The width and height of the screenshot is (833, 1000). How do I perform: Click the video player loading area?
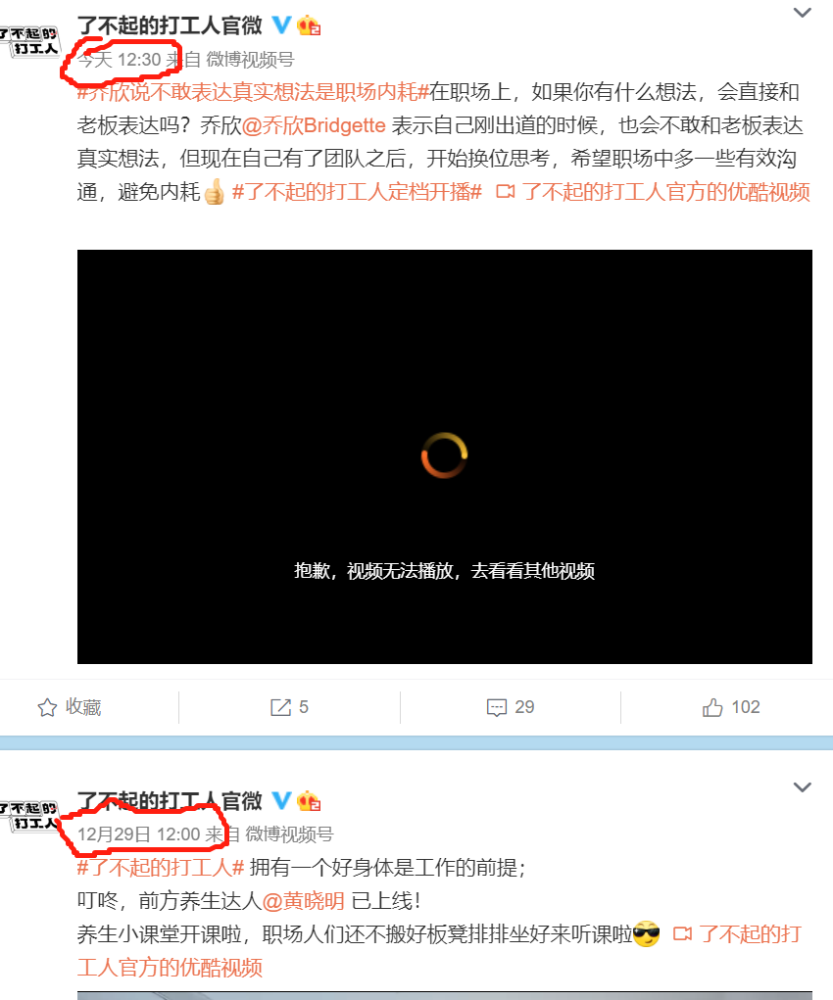(445, 457)
